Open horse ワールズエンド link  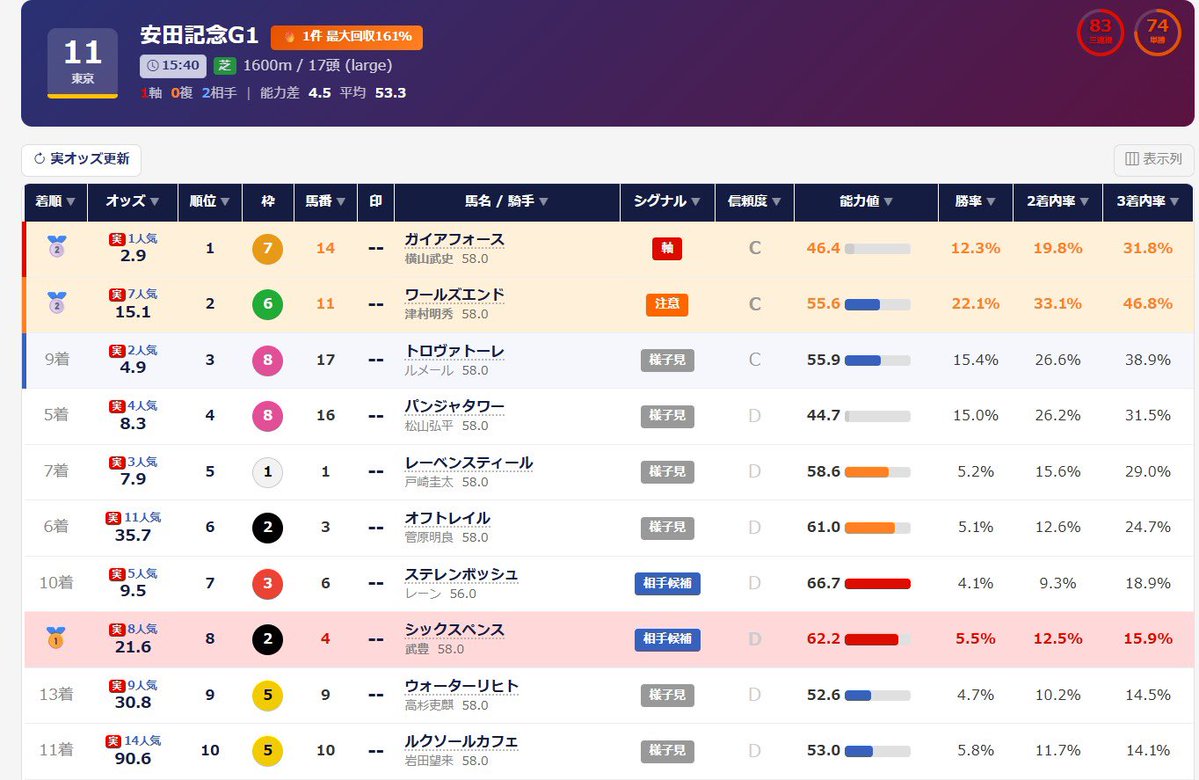tap(454, 295)
